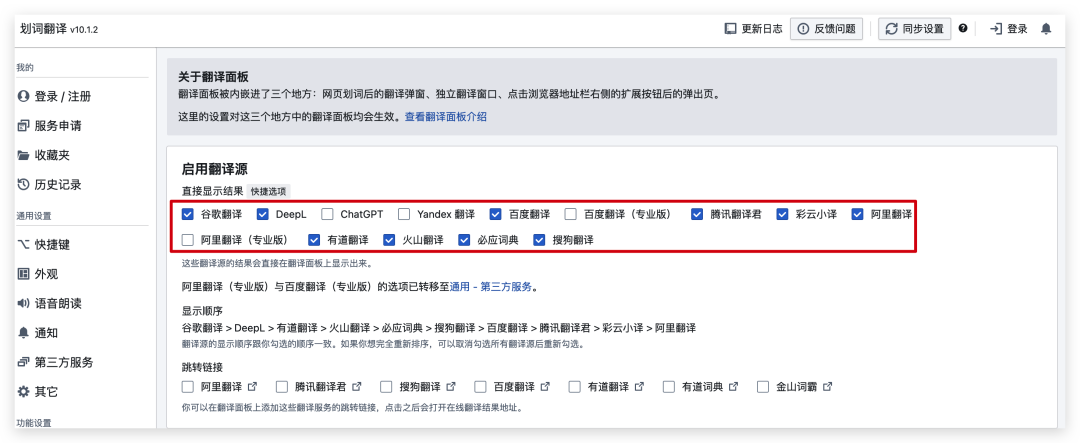Click external link icon beside jump-link 百度翻译
The width and height of the screenshot is (1080, 443).
[x=546, y=387]
